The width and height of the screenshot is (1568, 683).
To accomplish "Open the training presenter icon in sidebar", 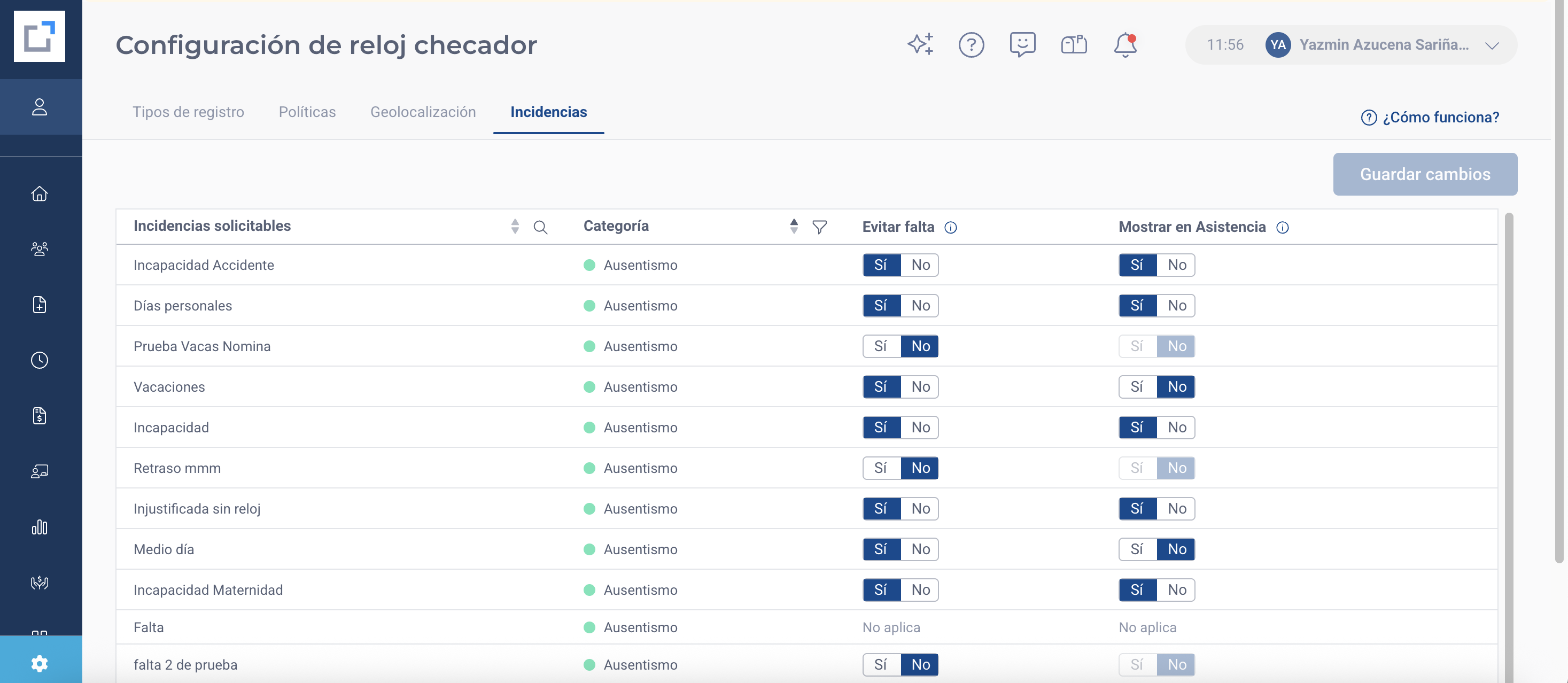I will [40, 471].
